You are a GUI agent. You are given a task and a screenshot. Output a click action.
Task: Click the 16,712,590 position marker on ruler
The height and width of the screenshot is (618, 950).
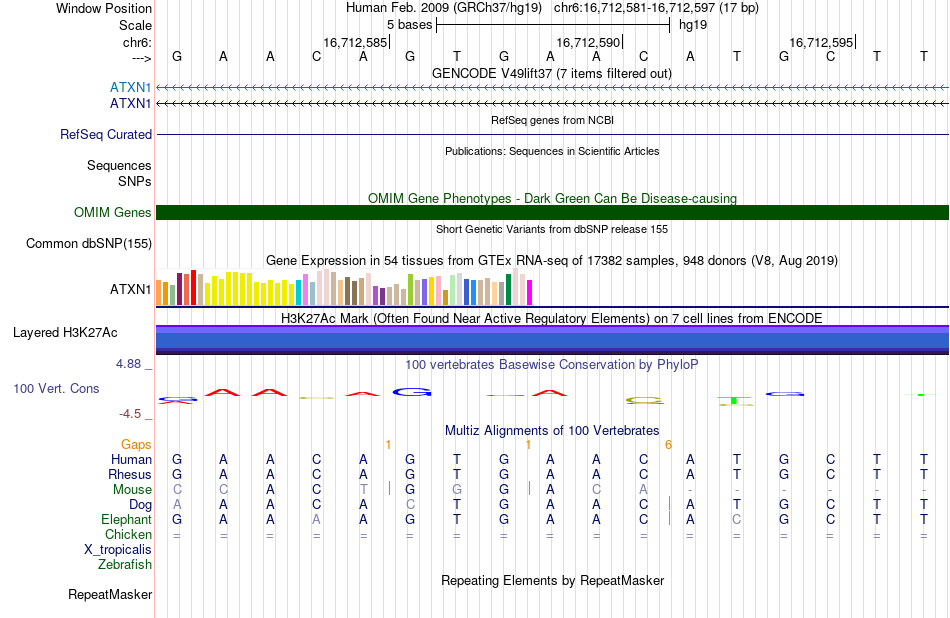click(x=588, y=42)
